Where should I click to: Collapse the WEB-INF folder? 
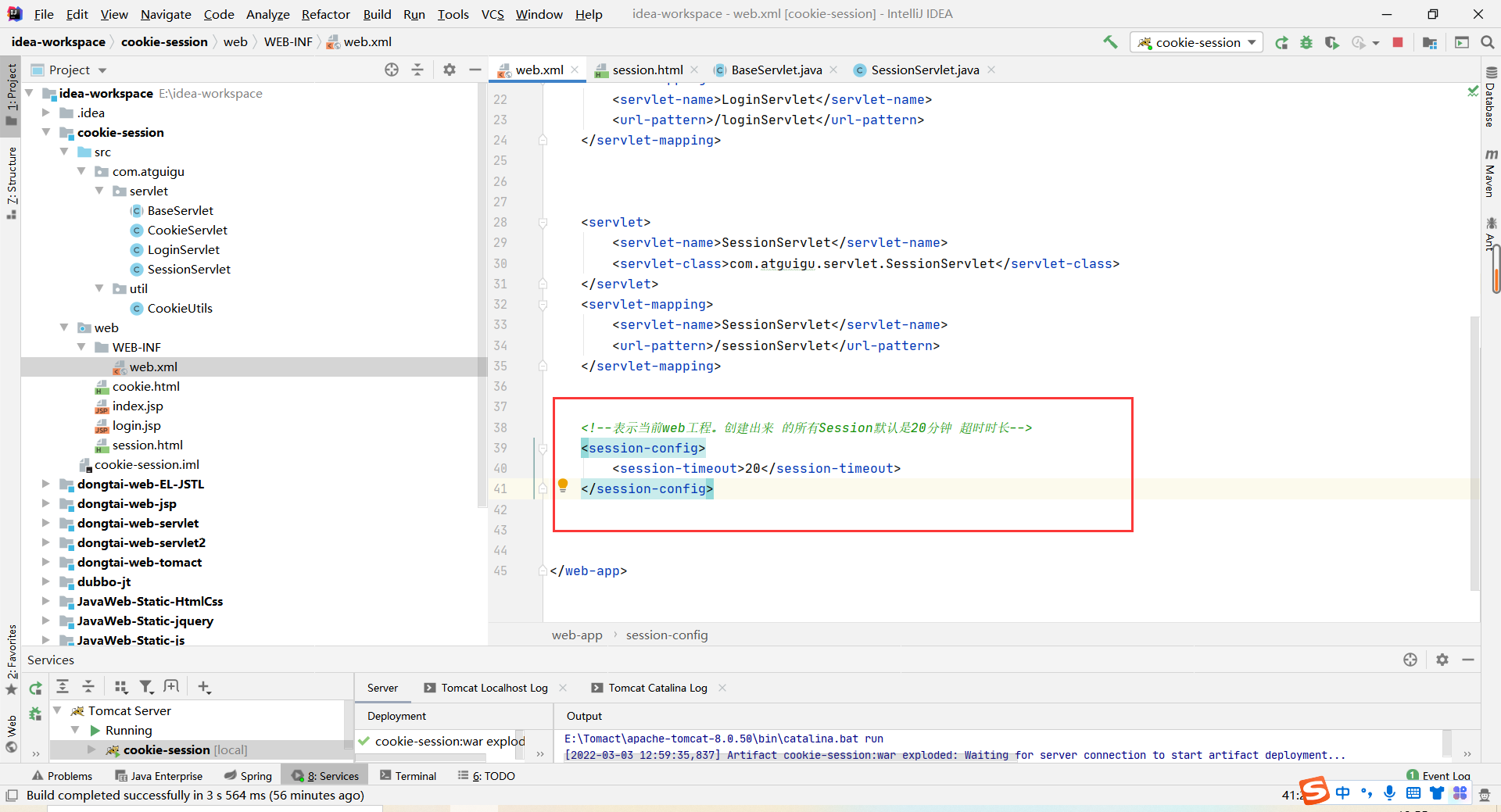81,347
